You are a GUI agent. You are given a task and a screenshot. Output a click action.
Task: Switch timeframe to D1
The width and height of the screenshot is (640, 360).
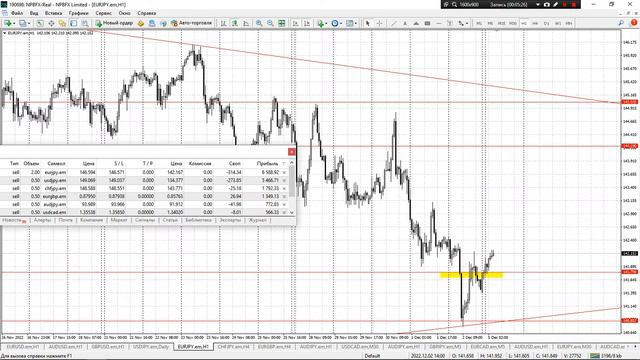pyautogui.click(x=547, y=23)
